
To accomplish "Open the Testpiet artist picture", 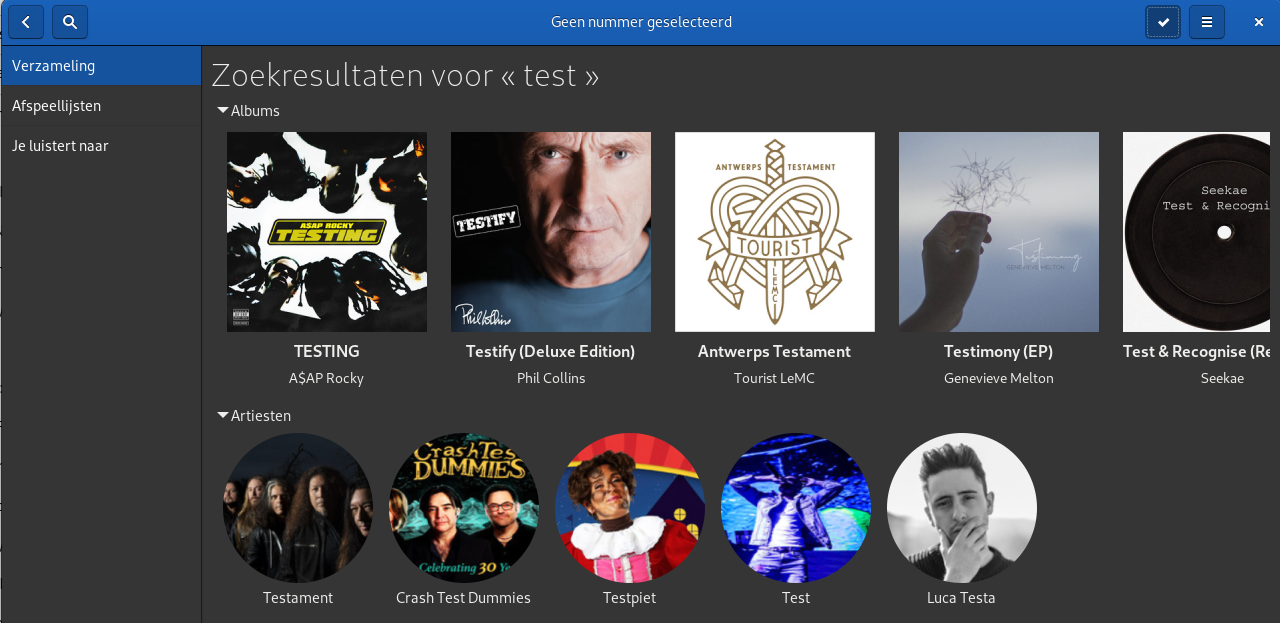I will pyautogui.click(x=630, y=508).
